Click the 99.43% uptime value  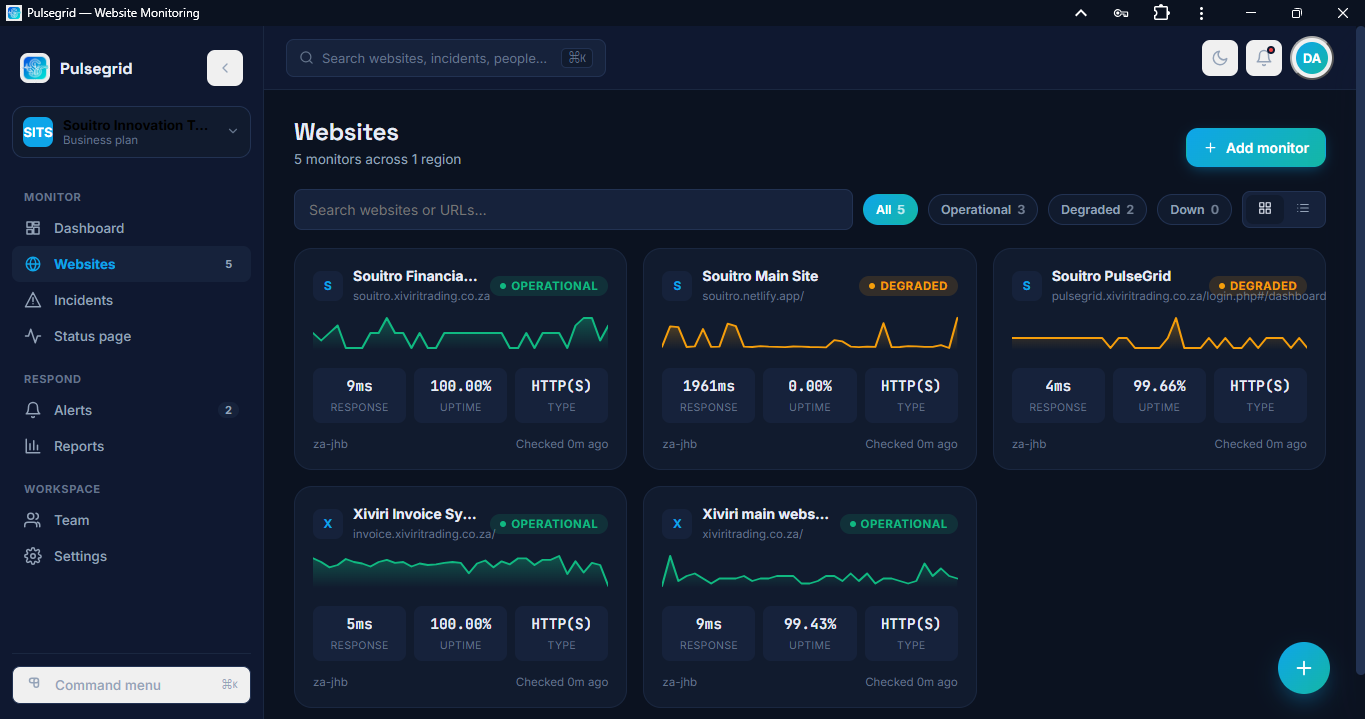pos(810,624)
